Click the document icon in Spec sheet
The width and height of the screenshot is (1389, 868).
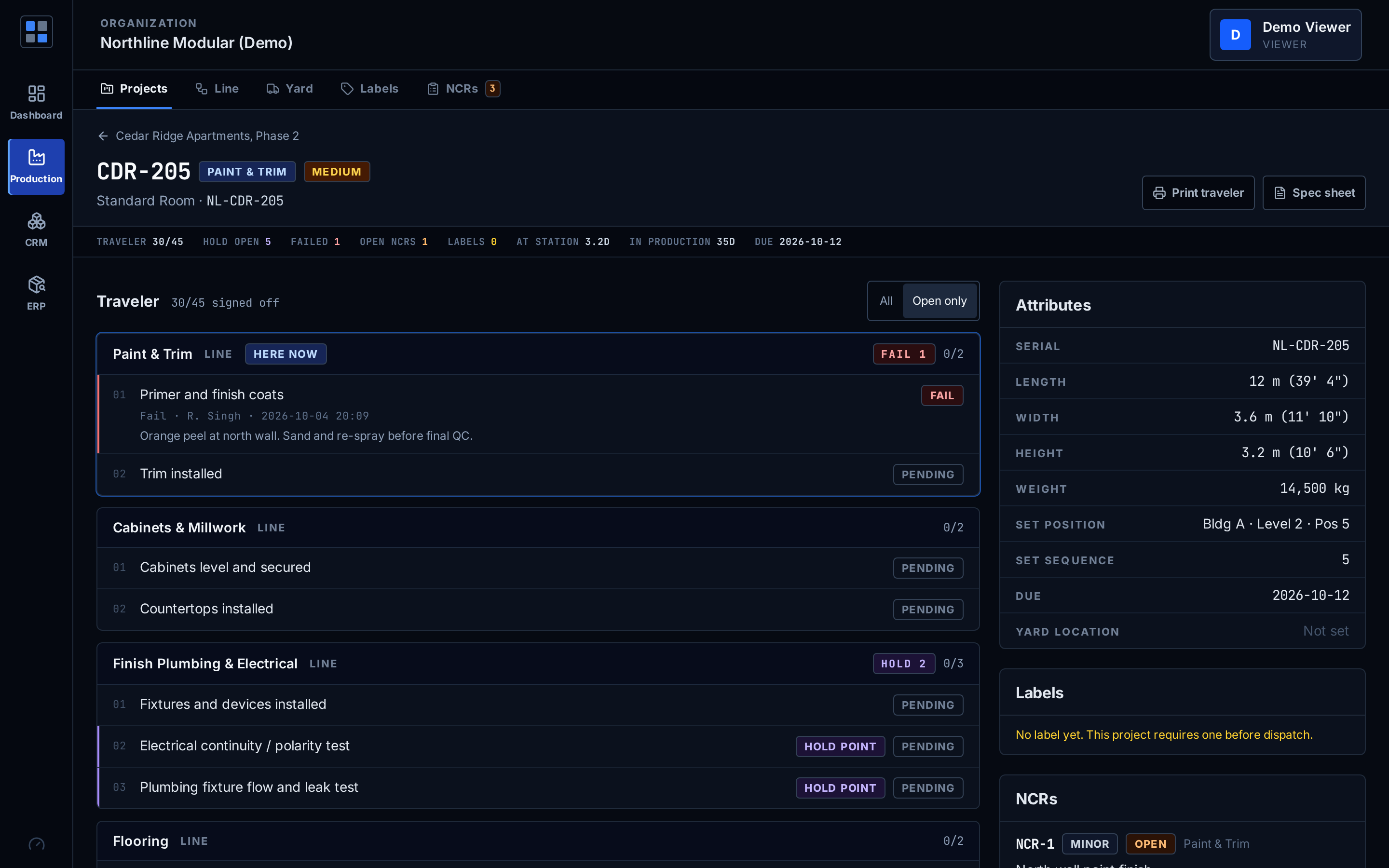click(x=1280, y=193)
